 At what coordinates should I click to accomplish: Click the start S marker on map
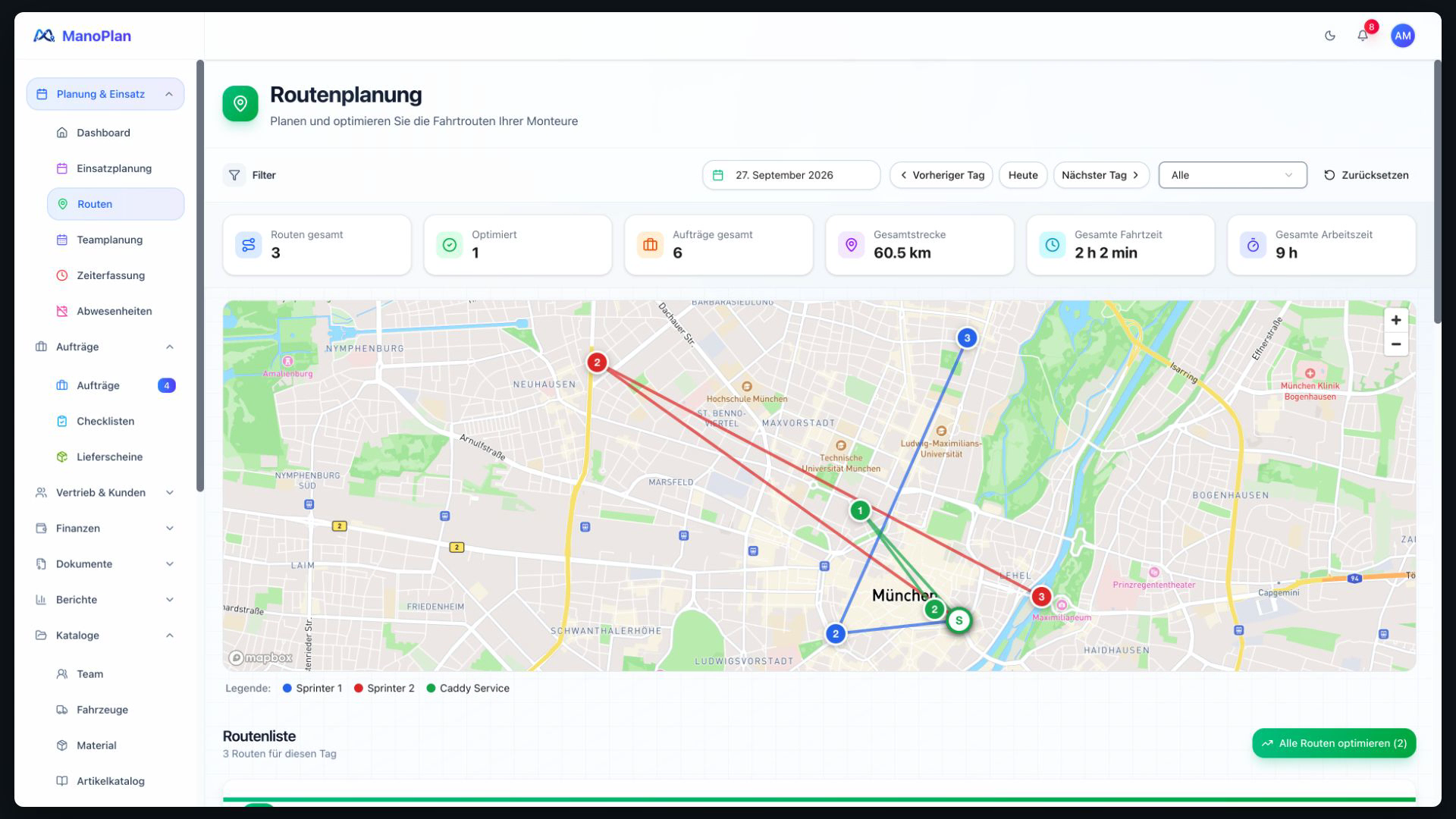click(x=959, y=621)
